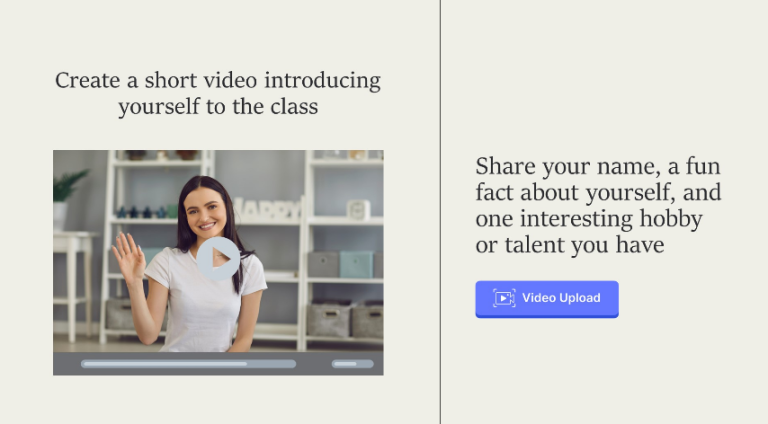
Task: Click the HAPPY letters on the shelf
Action: [268, 209]
